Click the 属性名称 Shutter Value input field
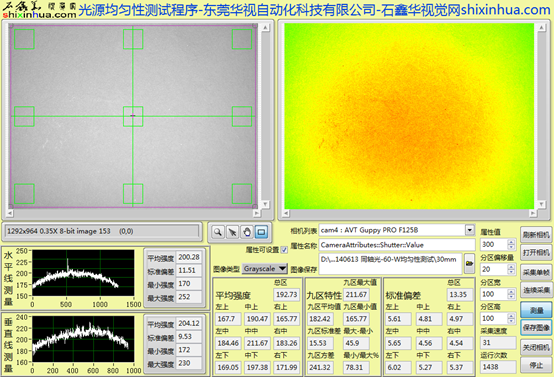This screenshot has width=554, height=377. click(x=397, y=245)
